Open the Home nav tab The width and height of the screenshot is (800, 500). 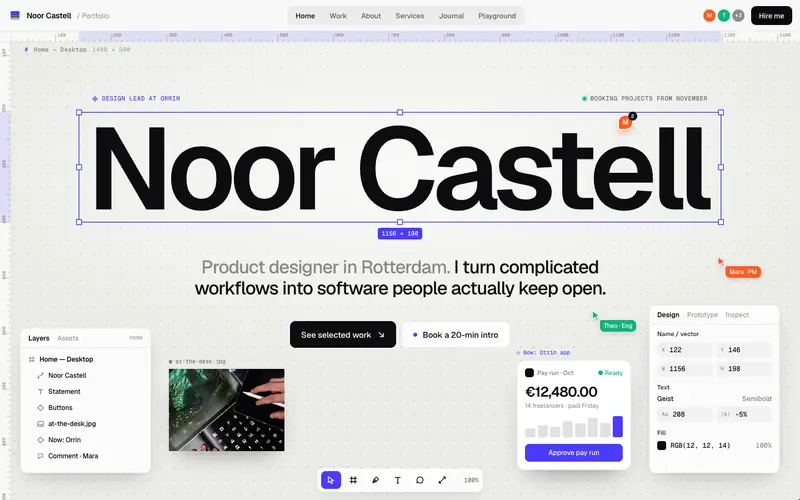[305, 16]
